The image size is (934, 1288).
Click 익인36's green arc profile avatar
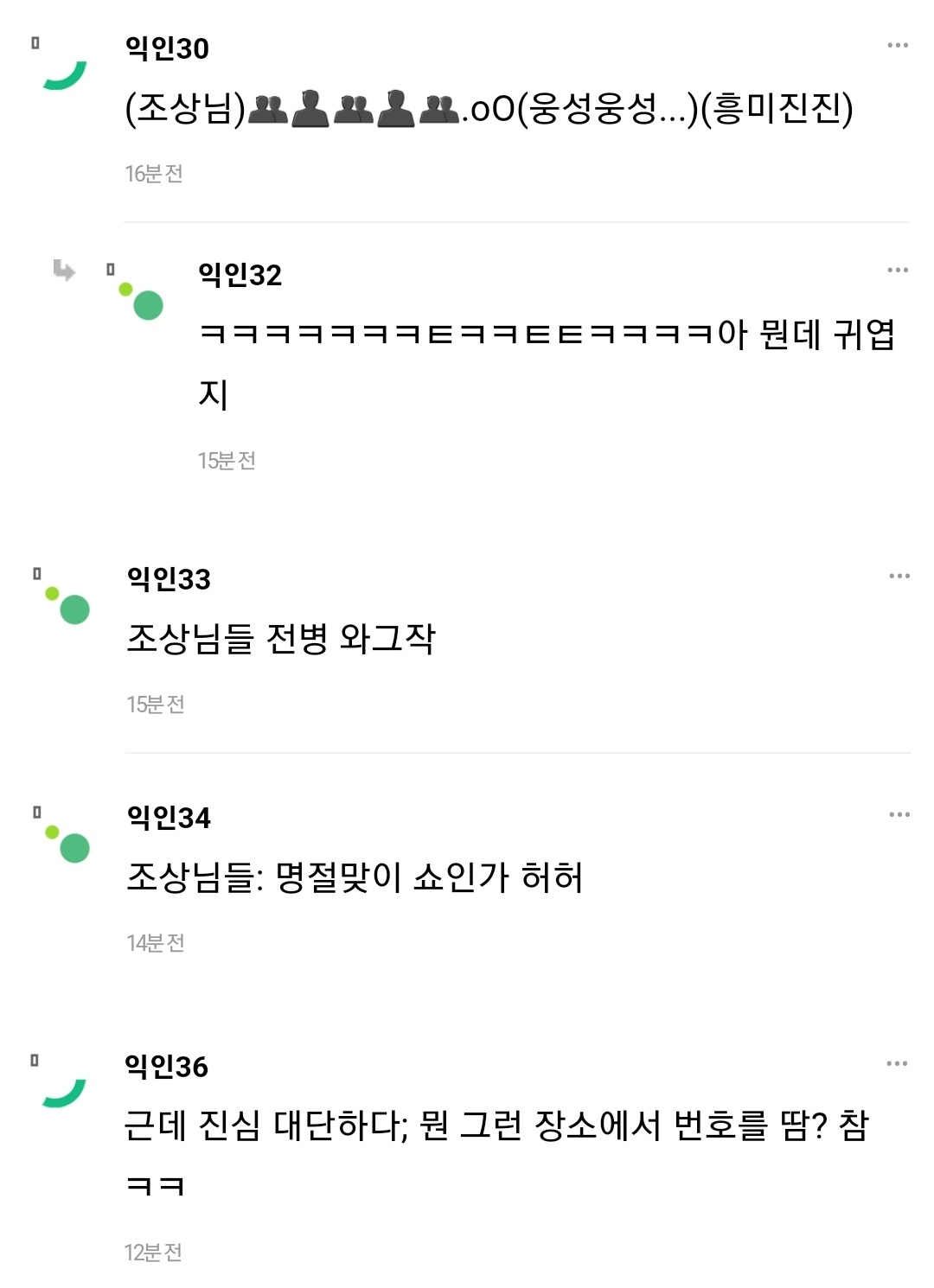[65, 1092]
